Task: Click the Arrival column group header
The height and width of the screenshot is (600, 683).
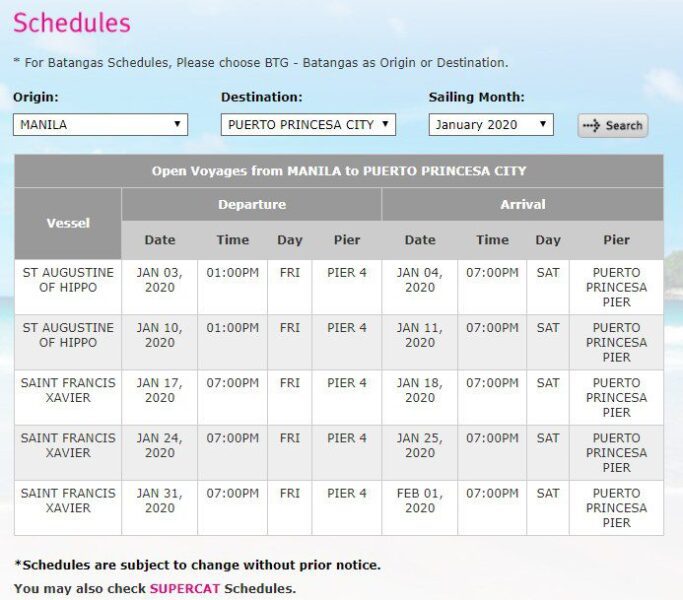Action: point(522,204)
